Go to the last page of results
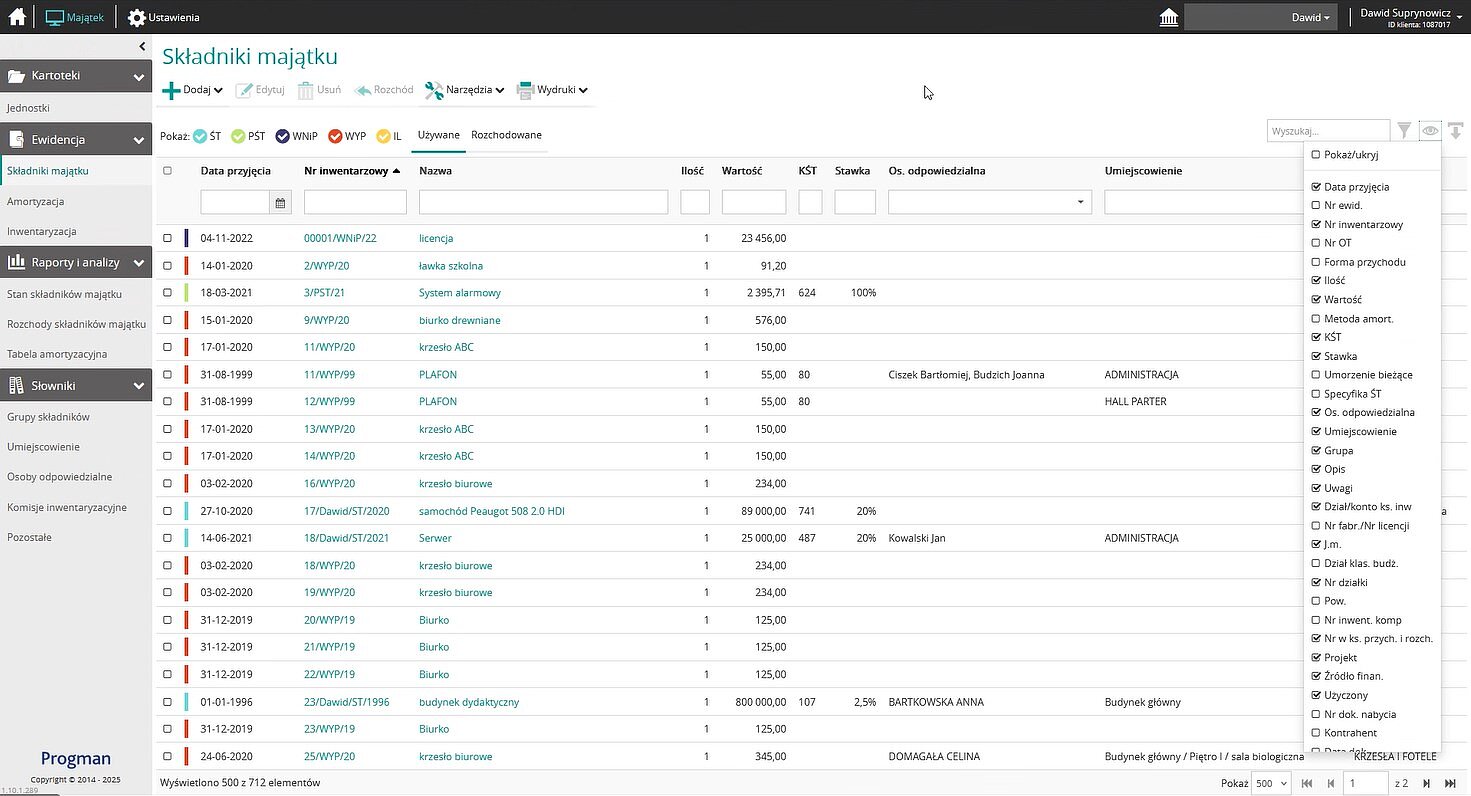 [x=1450, y=783]
